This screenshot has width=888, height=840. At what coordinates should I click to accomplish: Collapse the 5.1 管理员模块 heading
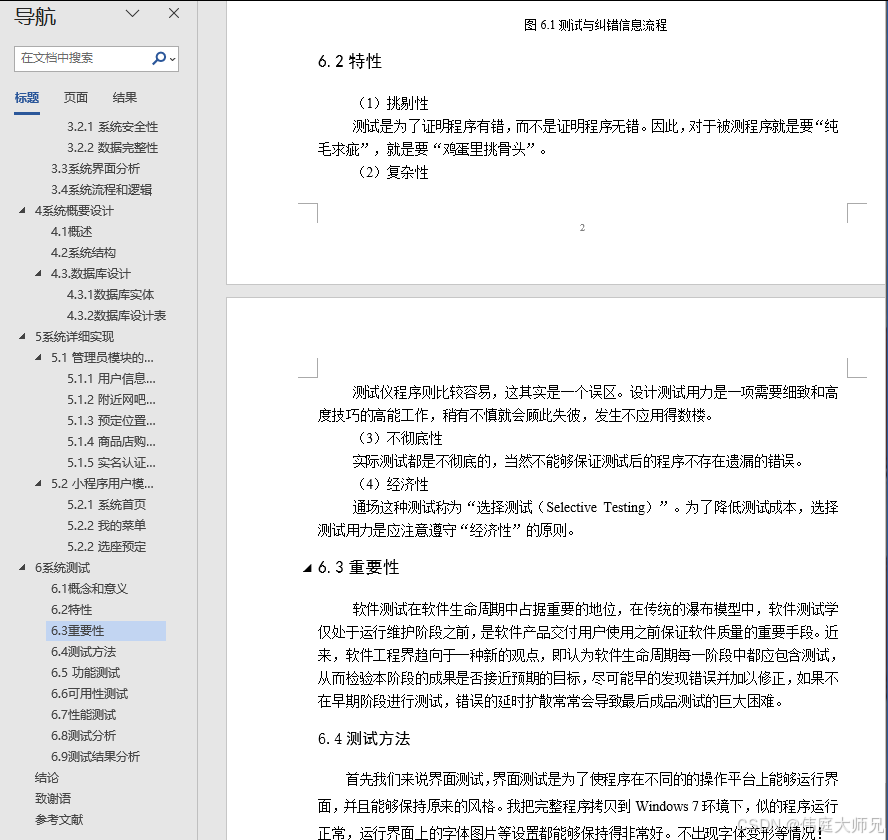38,357
